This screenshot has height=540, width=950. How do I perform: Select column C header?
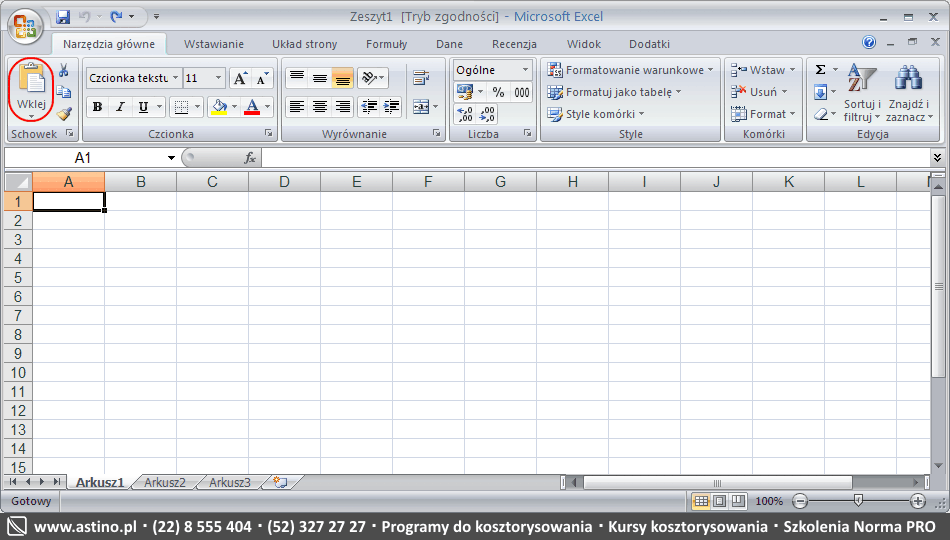[212, 182]
